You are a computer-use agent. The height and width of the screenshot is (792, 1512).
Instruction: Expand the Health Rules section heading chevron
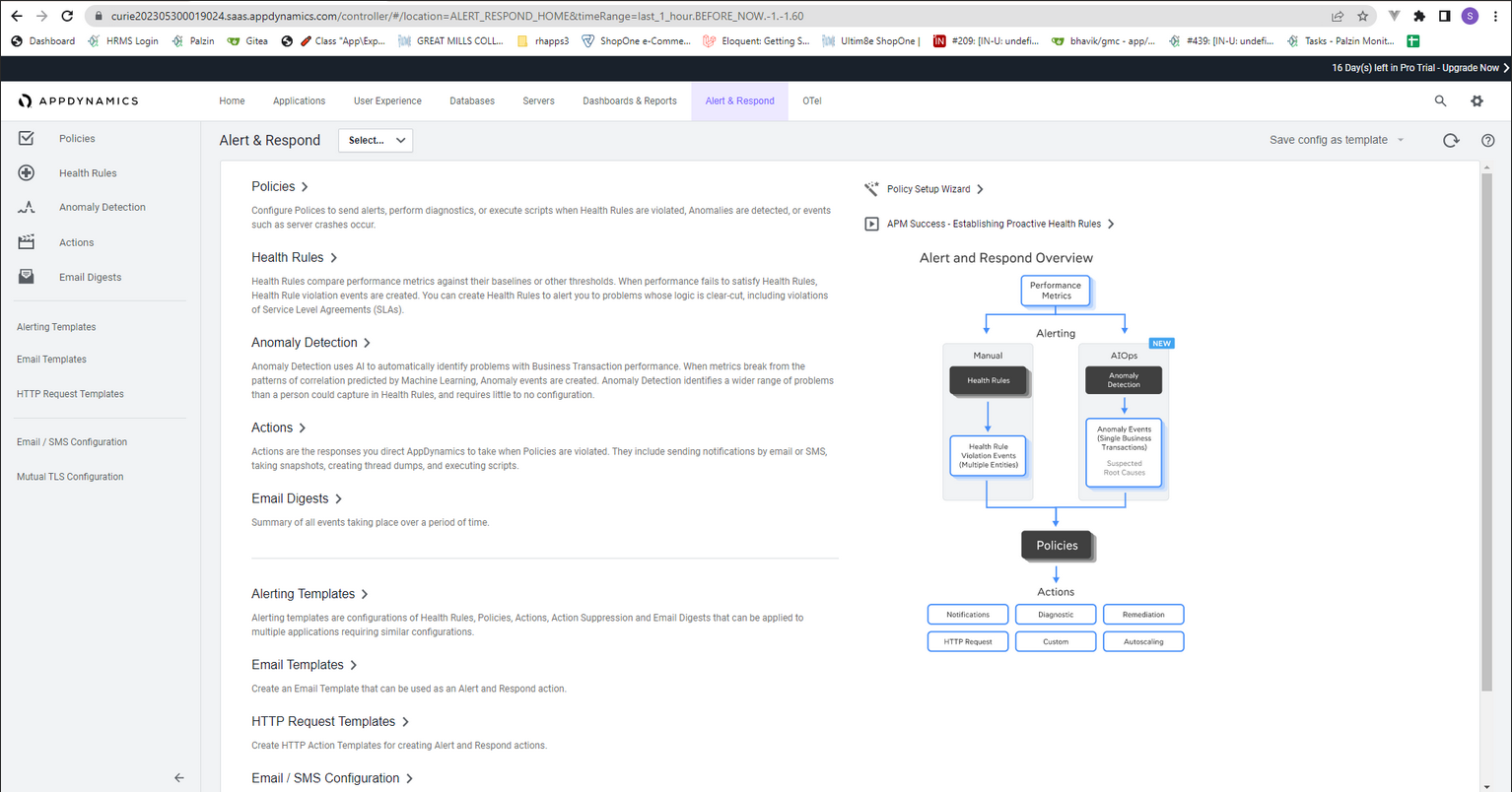(x=333, y=258)
